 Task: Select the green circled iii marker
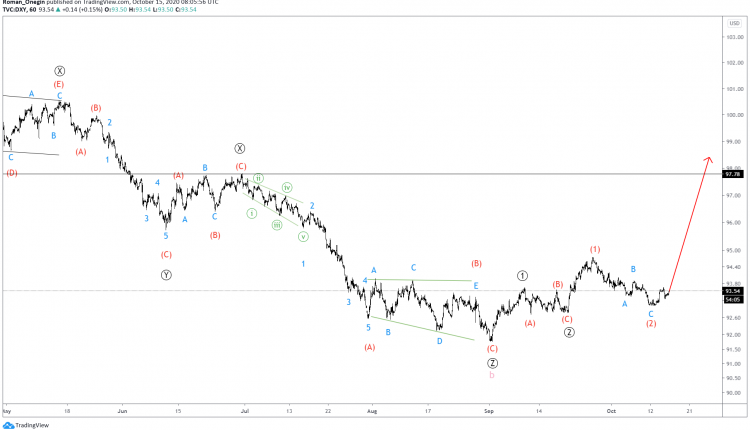tap(277, 225)
